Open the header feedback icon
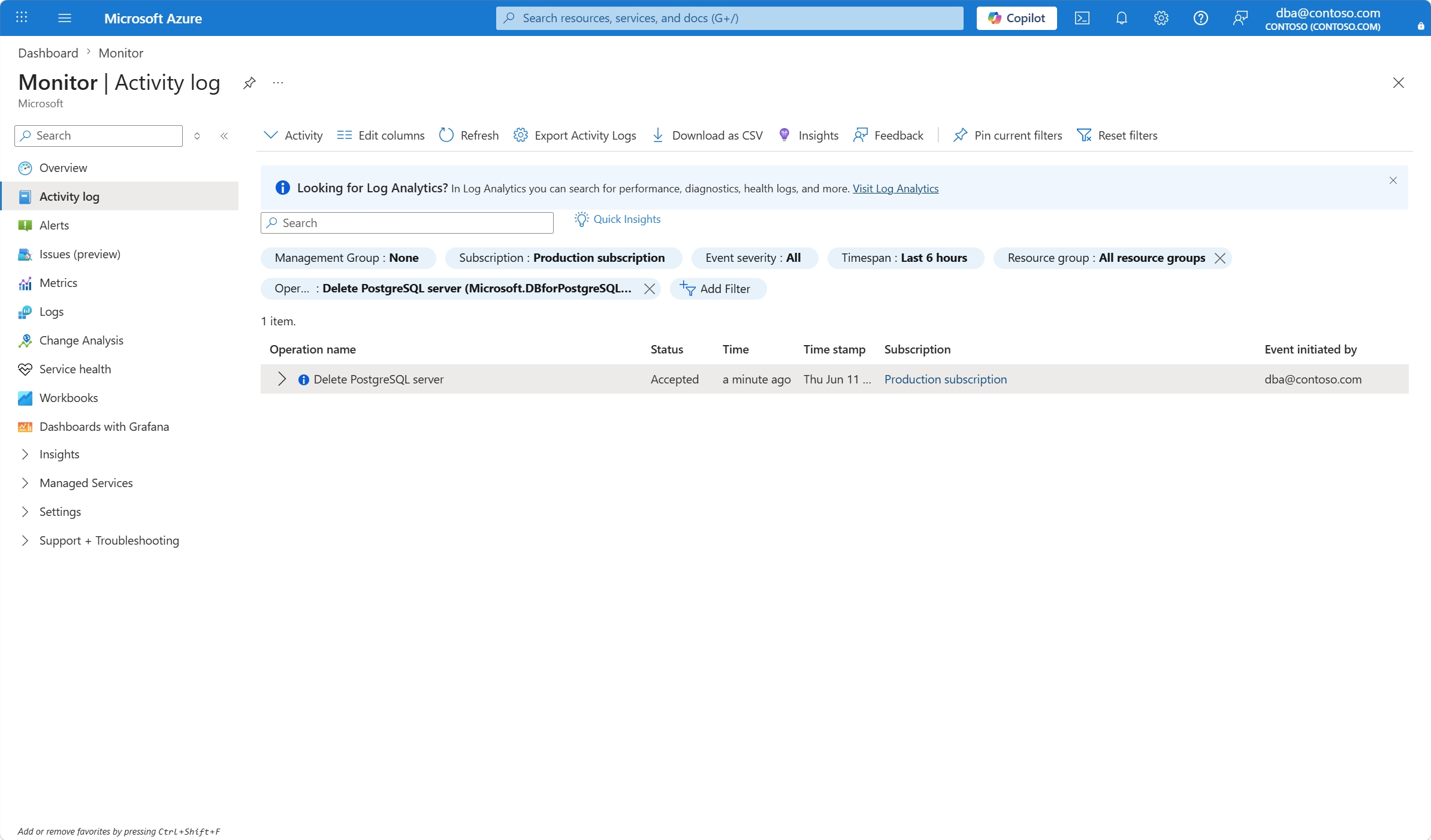Image resolution: width=1431 pixels, height=840 pixels. coord(1240,18)
